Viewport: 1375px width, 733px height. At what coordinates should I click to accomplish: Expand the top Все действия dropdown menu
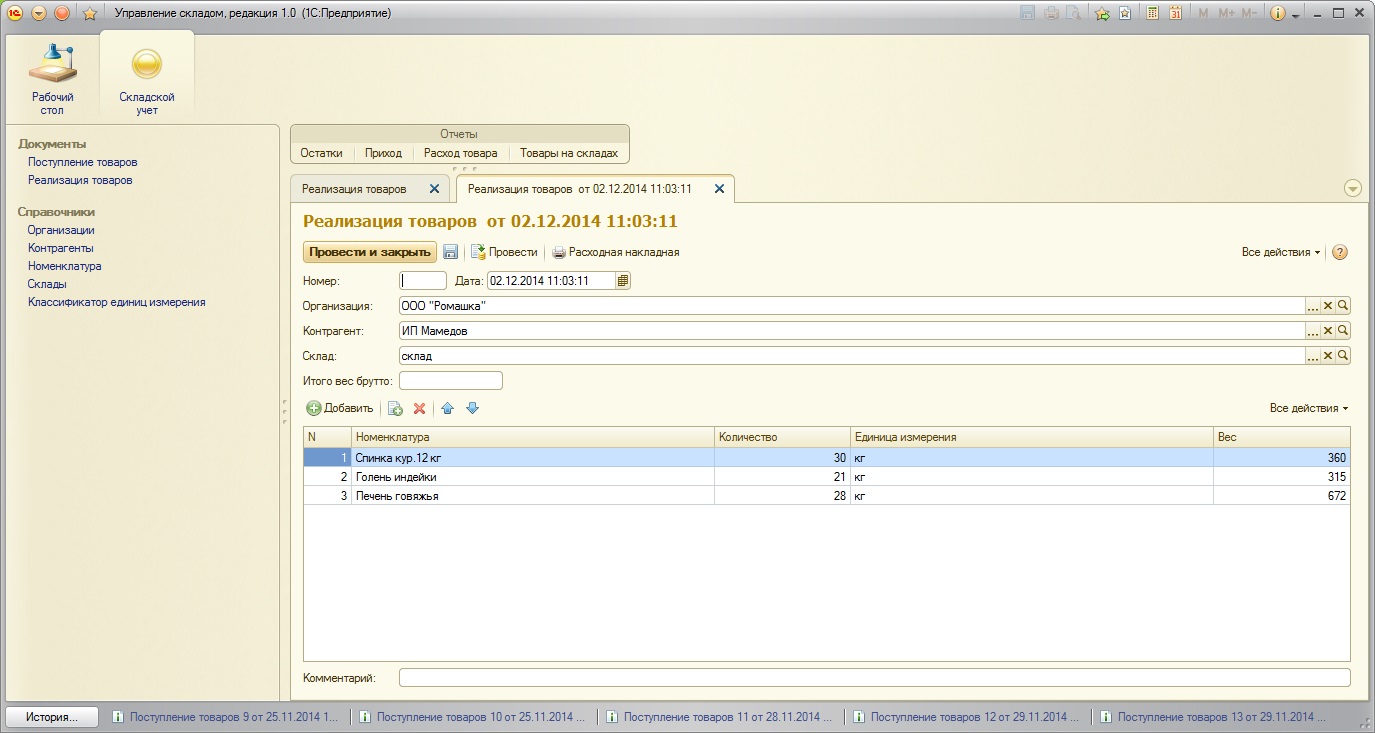(x=1280, y=252)
